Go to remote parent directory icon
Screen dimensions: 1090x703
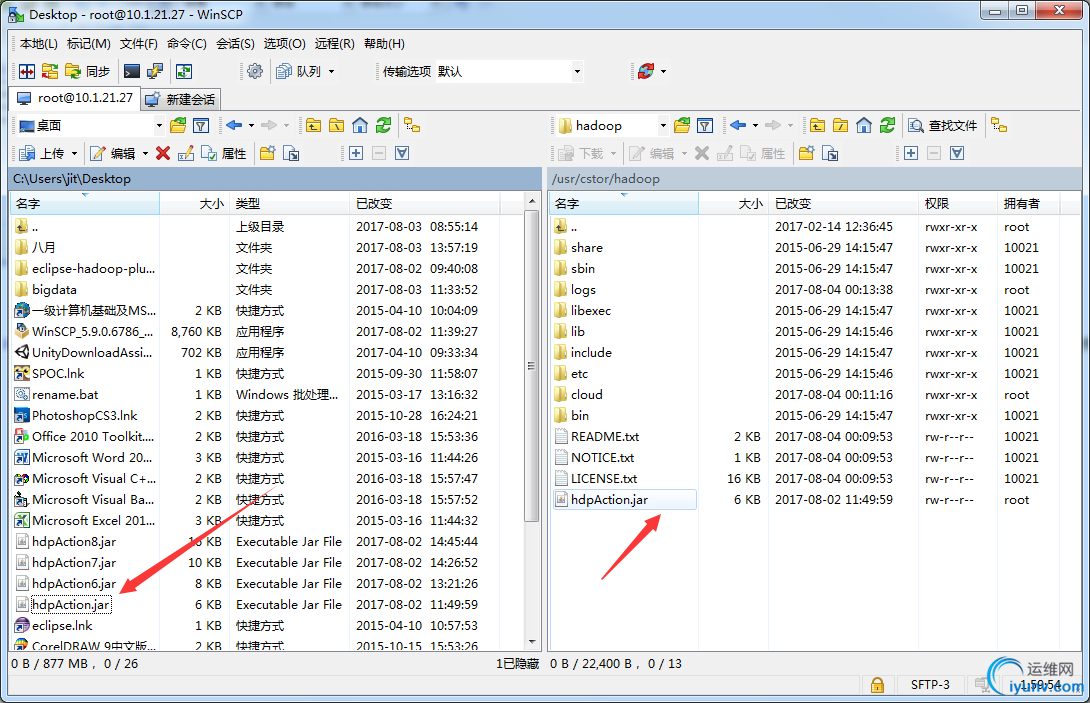tap(818, 125)
